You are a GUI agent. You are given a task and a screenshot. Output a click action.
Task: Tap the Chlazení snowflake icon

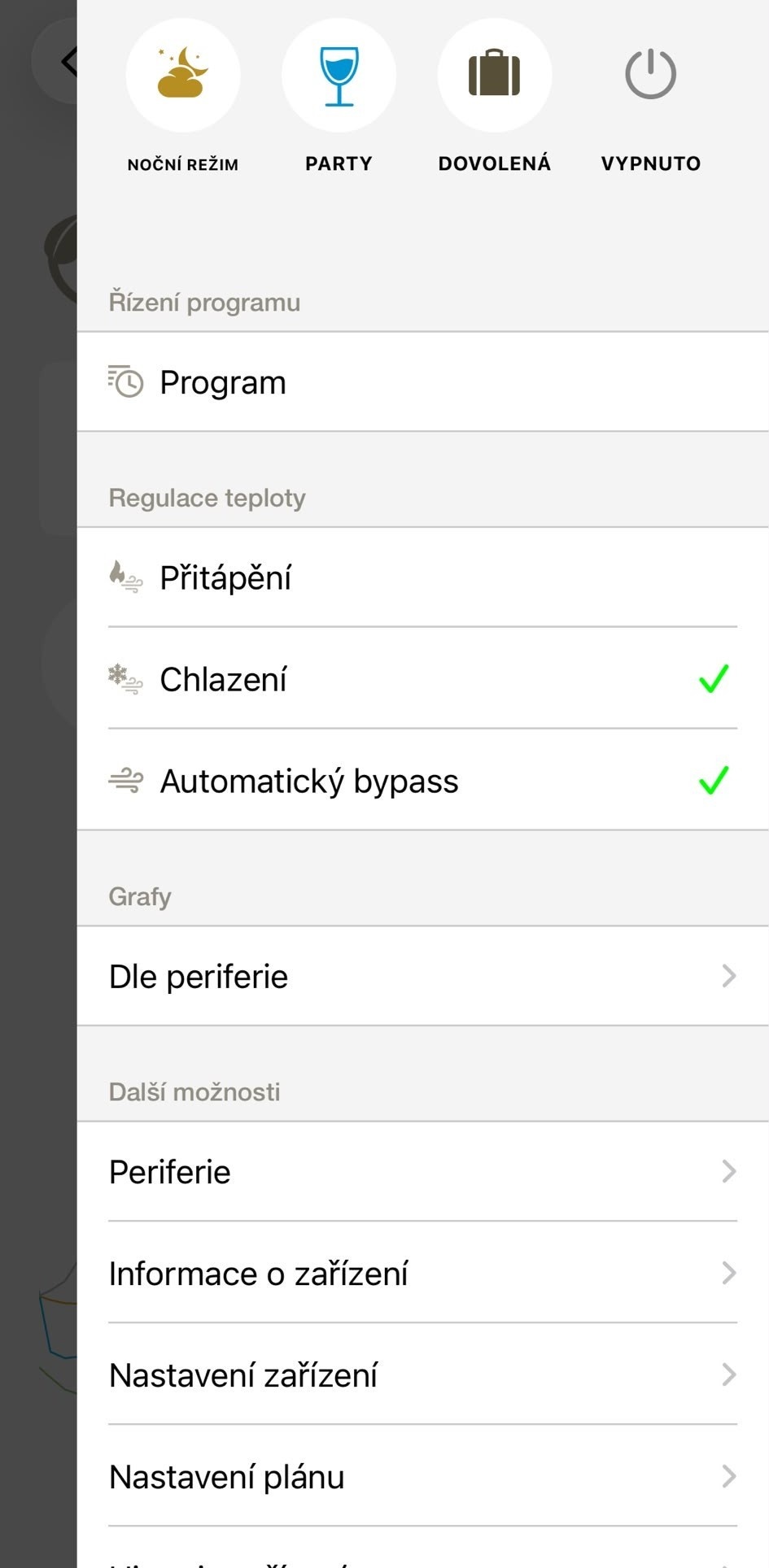coord(125,678)
